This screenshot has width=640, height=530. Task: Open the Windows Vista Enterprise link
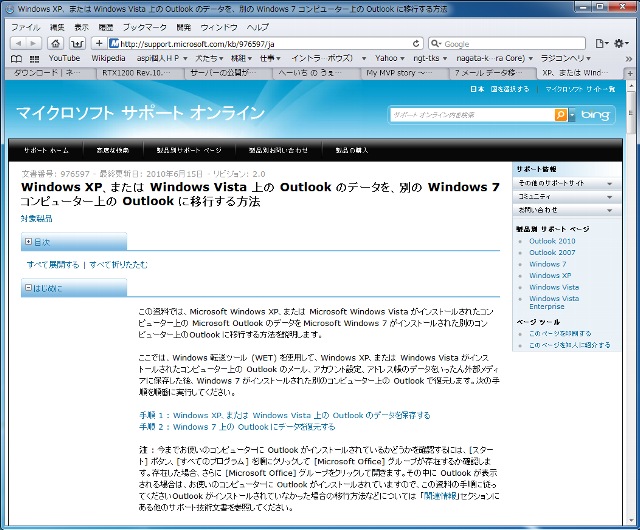coord(554,303)
